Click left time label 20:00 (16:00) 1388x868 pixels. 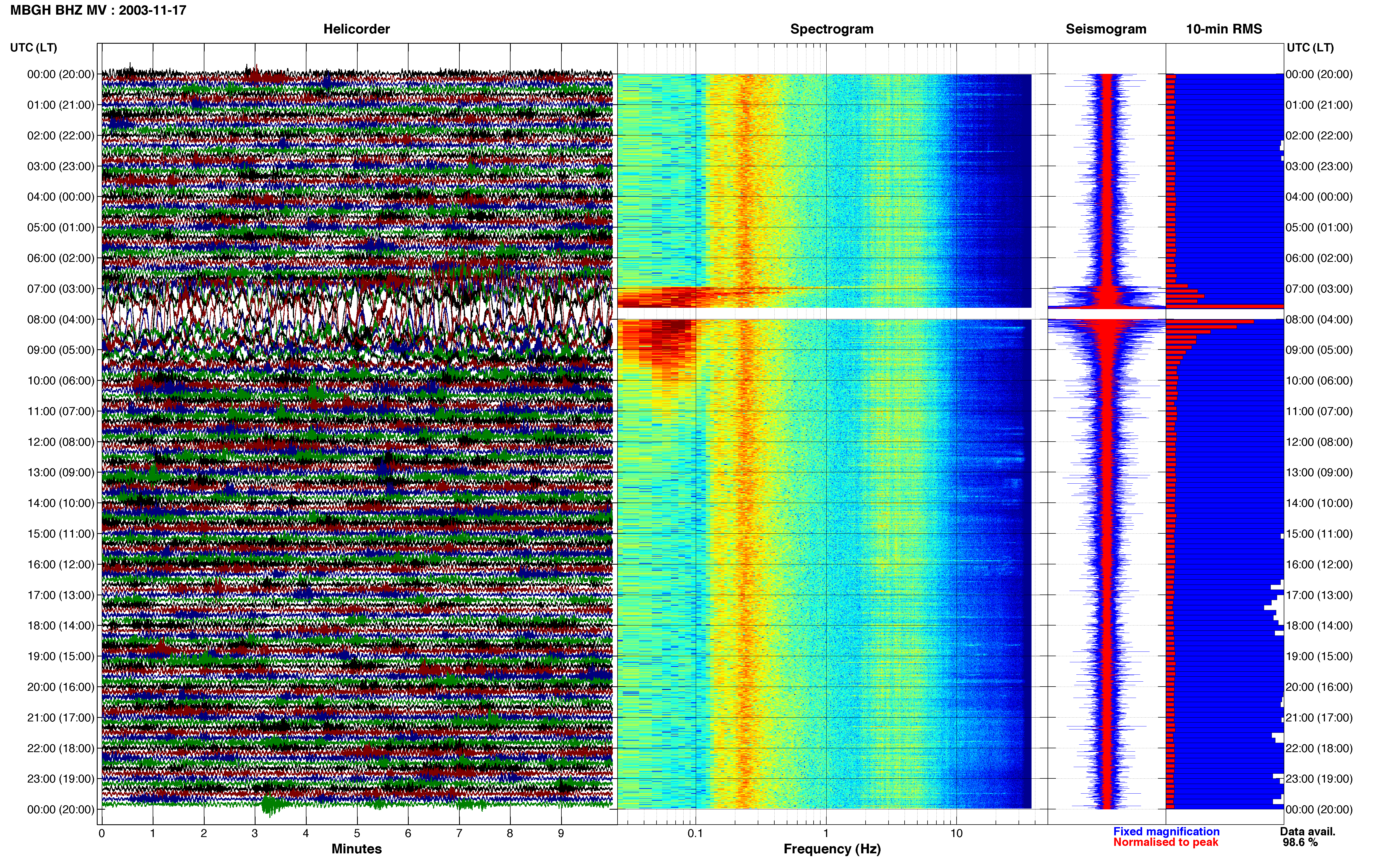(x=61, y=687)
